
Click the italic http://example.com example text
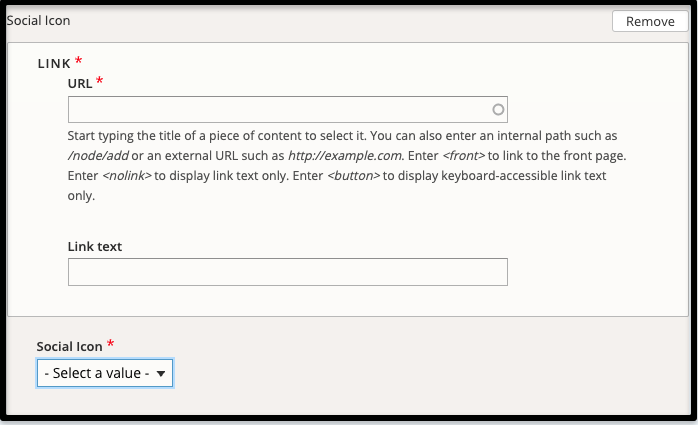345,156
